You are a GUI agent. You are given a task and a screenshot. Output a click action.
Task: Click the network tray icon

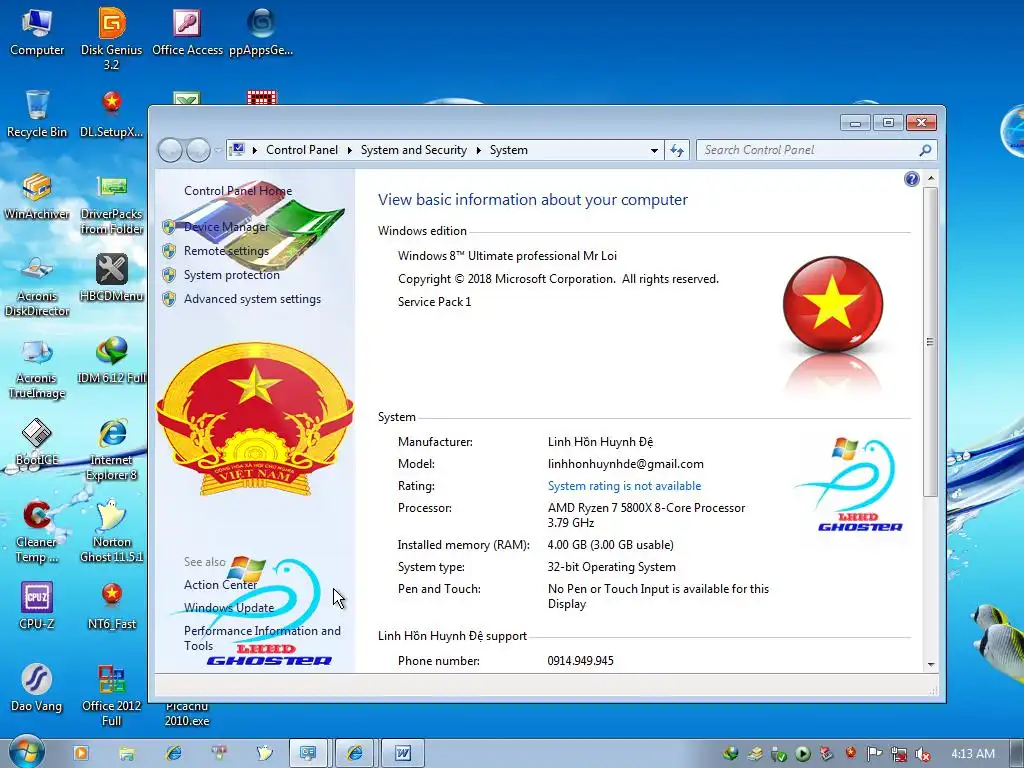point(899,754)
